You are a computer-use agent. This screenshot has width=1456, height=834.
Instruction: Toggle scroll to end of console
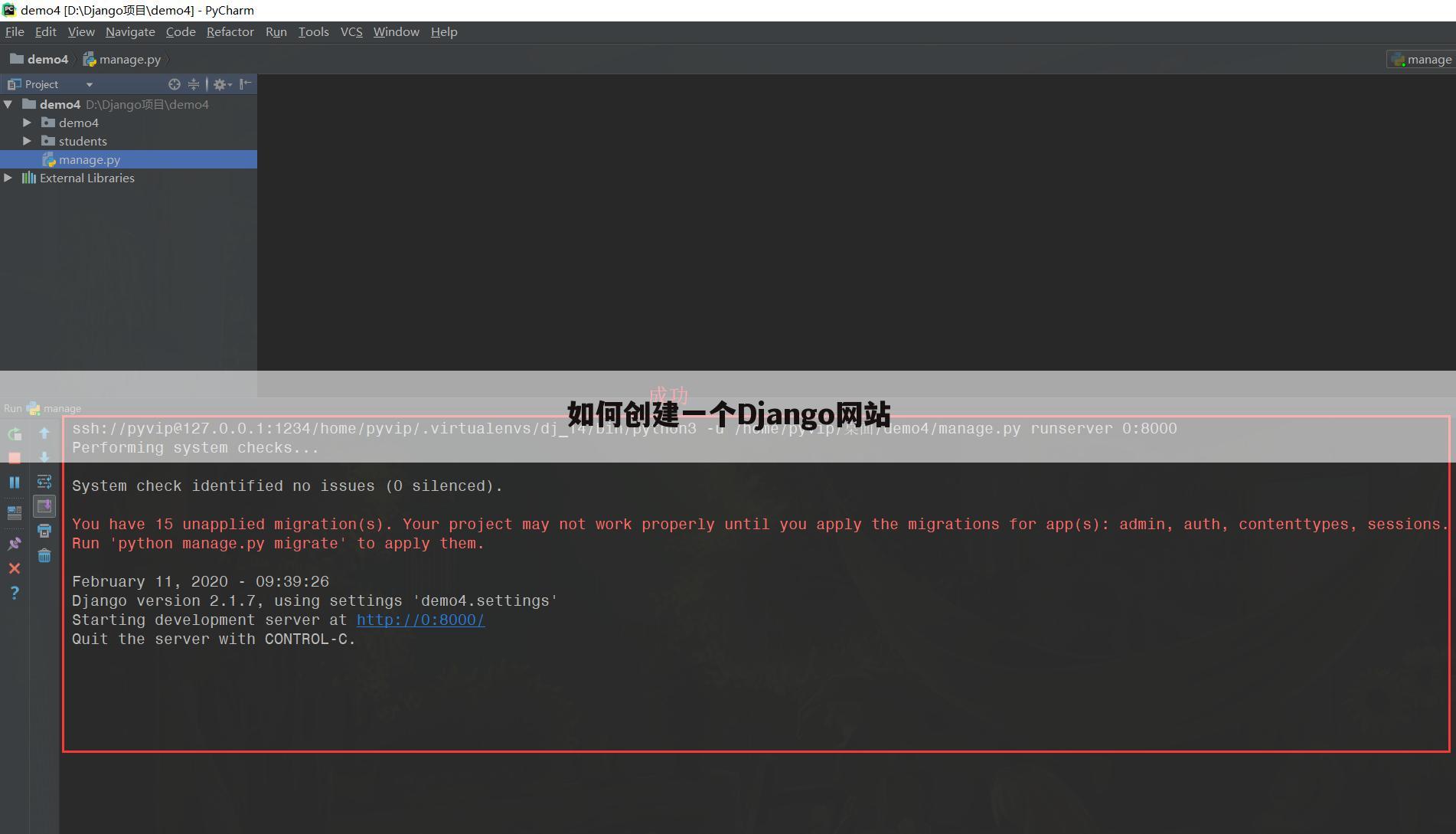(x=44, y=506)
